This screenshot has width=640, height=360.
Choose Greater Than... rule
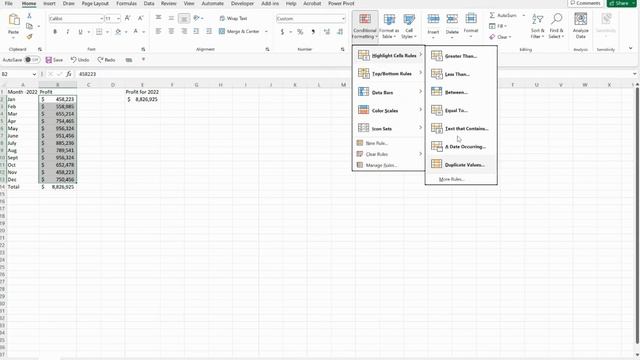pos(461,56)
